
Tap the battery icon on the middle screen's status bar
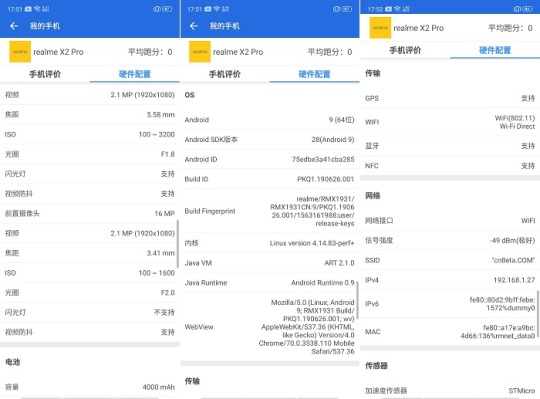click(347, 9)
